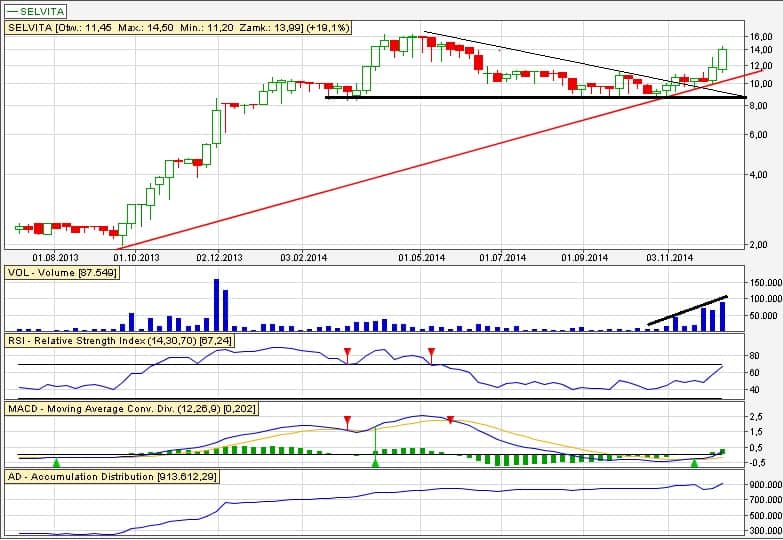Click the second red arrow in MACD panel
Viewport: 783px width, 540px height.
point(450,420)
